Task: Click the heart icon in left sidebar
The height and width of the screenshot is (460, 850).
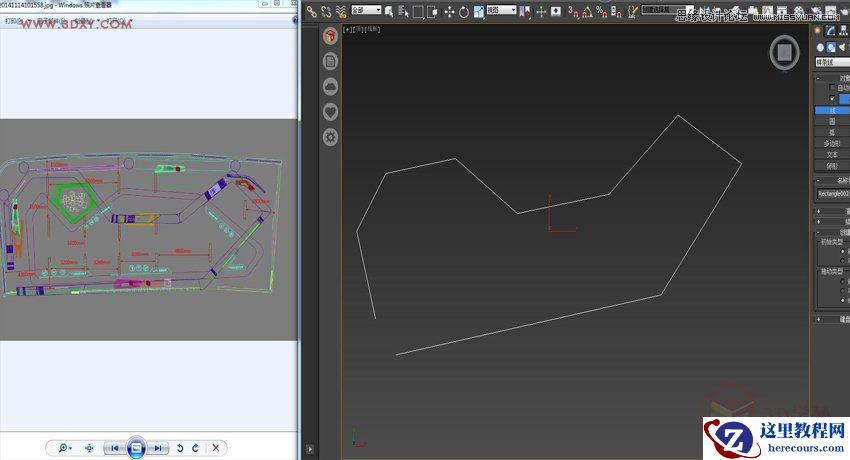Action: [330, 112]
